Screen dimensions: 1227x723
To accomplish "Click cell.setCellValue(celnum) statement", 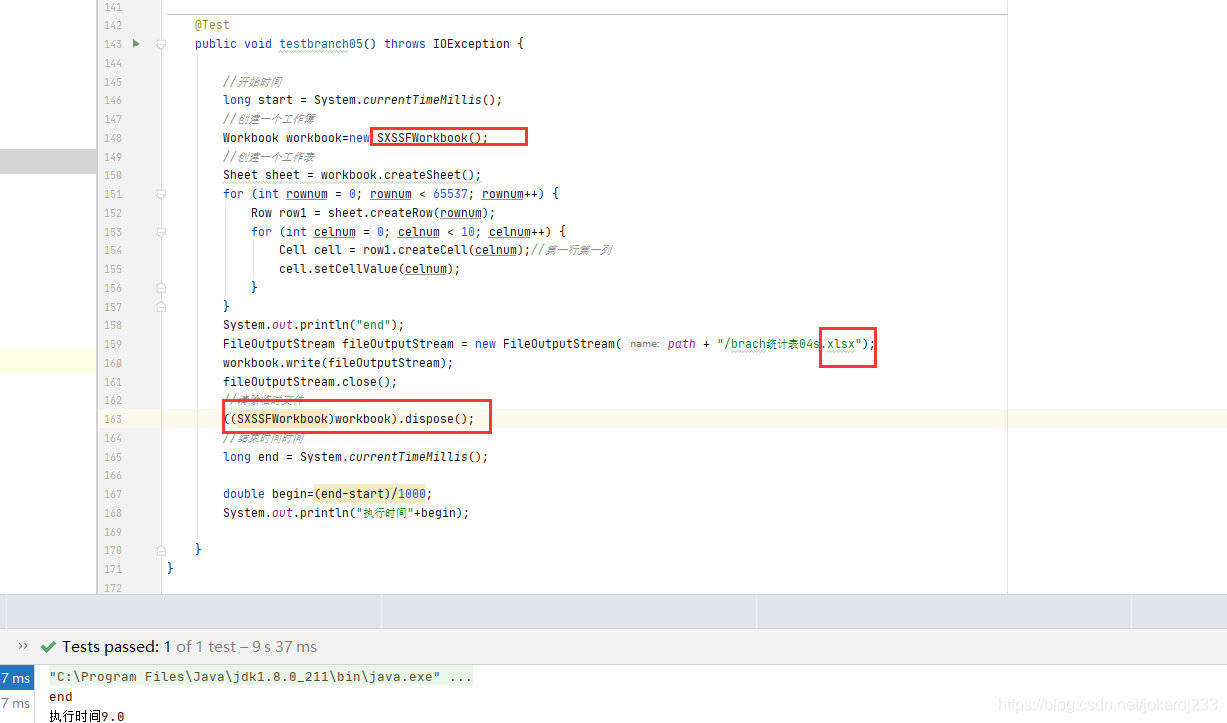I will tap(370, 269).
